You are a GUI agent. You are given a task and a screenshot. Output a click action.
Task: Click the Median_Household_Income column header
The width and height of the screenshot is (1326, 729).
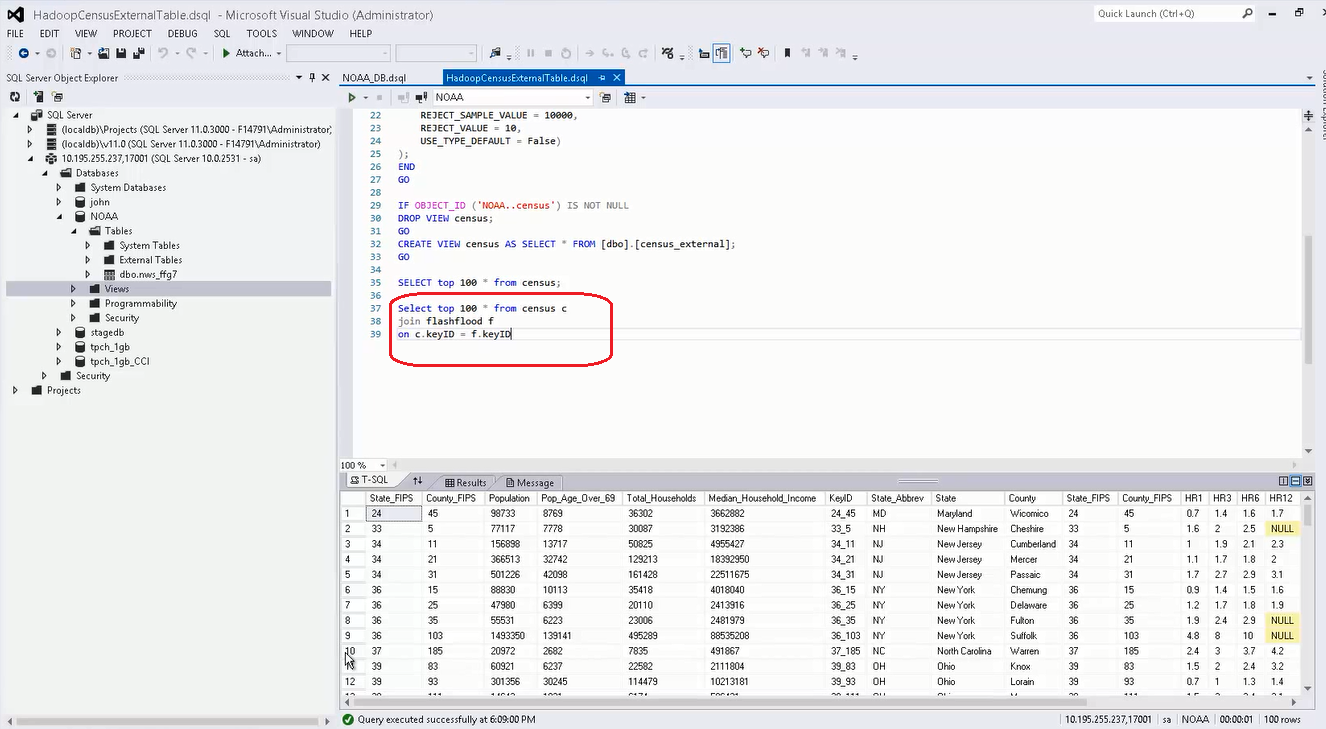pos(762,498)
